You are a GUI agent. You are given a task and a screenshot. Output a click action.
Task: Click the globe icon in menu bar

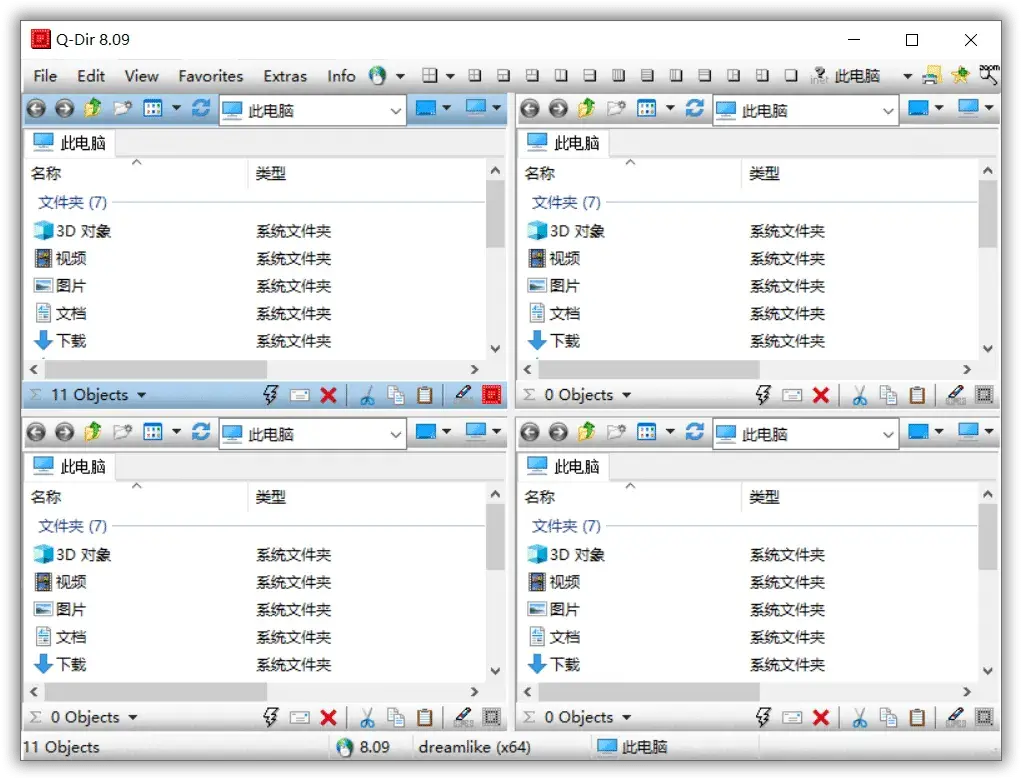point(377,76)
